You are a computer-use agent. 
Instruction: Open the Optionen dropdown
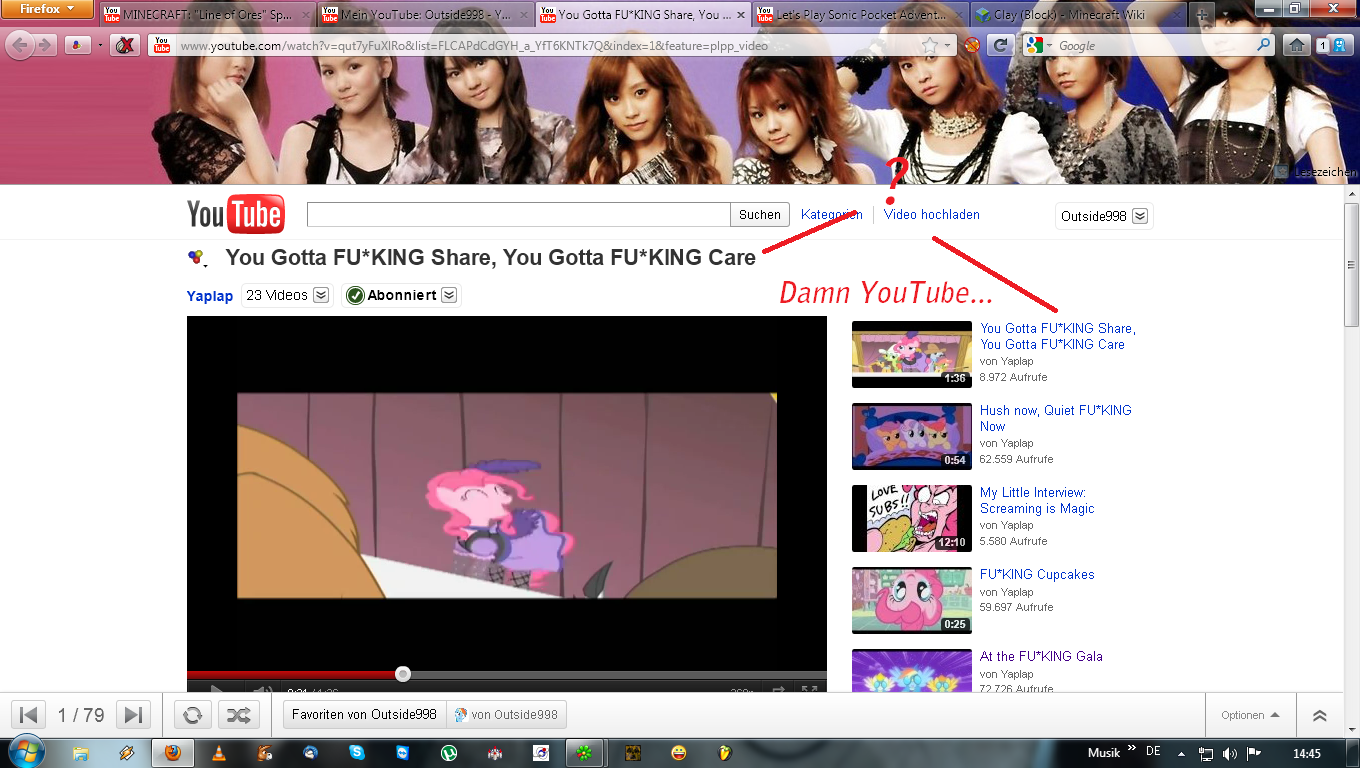(1250, 715)
